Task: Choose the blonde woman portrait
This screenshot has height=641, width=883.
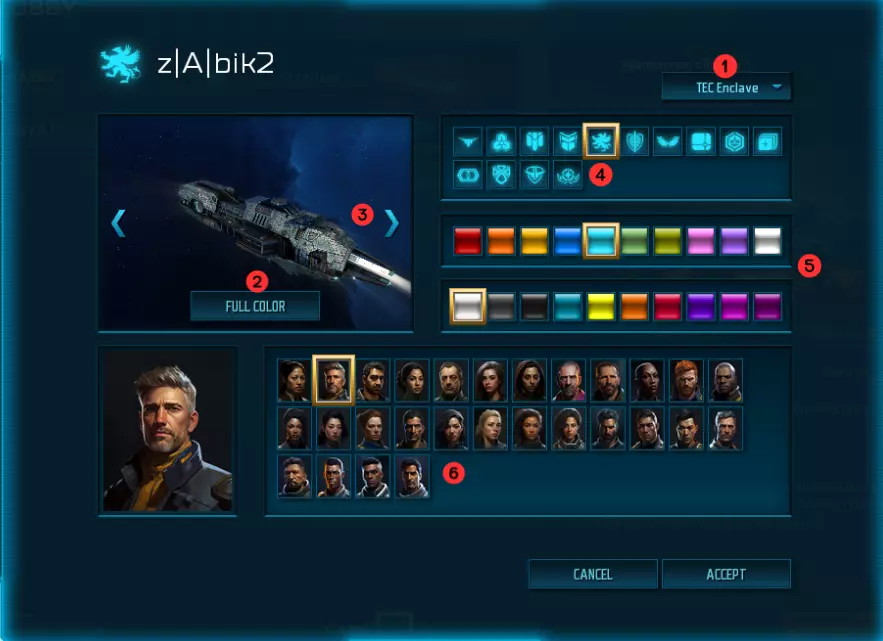Action: (490, 429)
